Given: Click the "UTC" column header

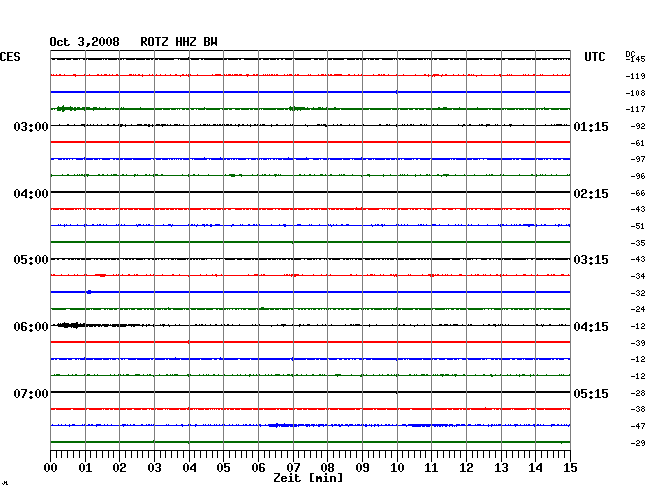Looking at the screenshot, I should (x=594, y=57).
